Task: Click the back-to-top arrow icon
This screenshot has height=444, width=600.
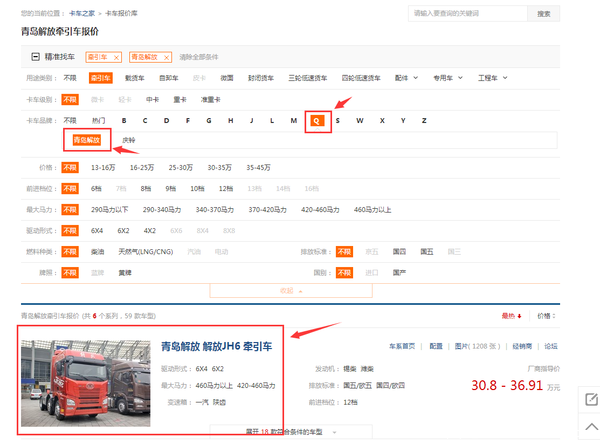Action: (x=591, y=426)
